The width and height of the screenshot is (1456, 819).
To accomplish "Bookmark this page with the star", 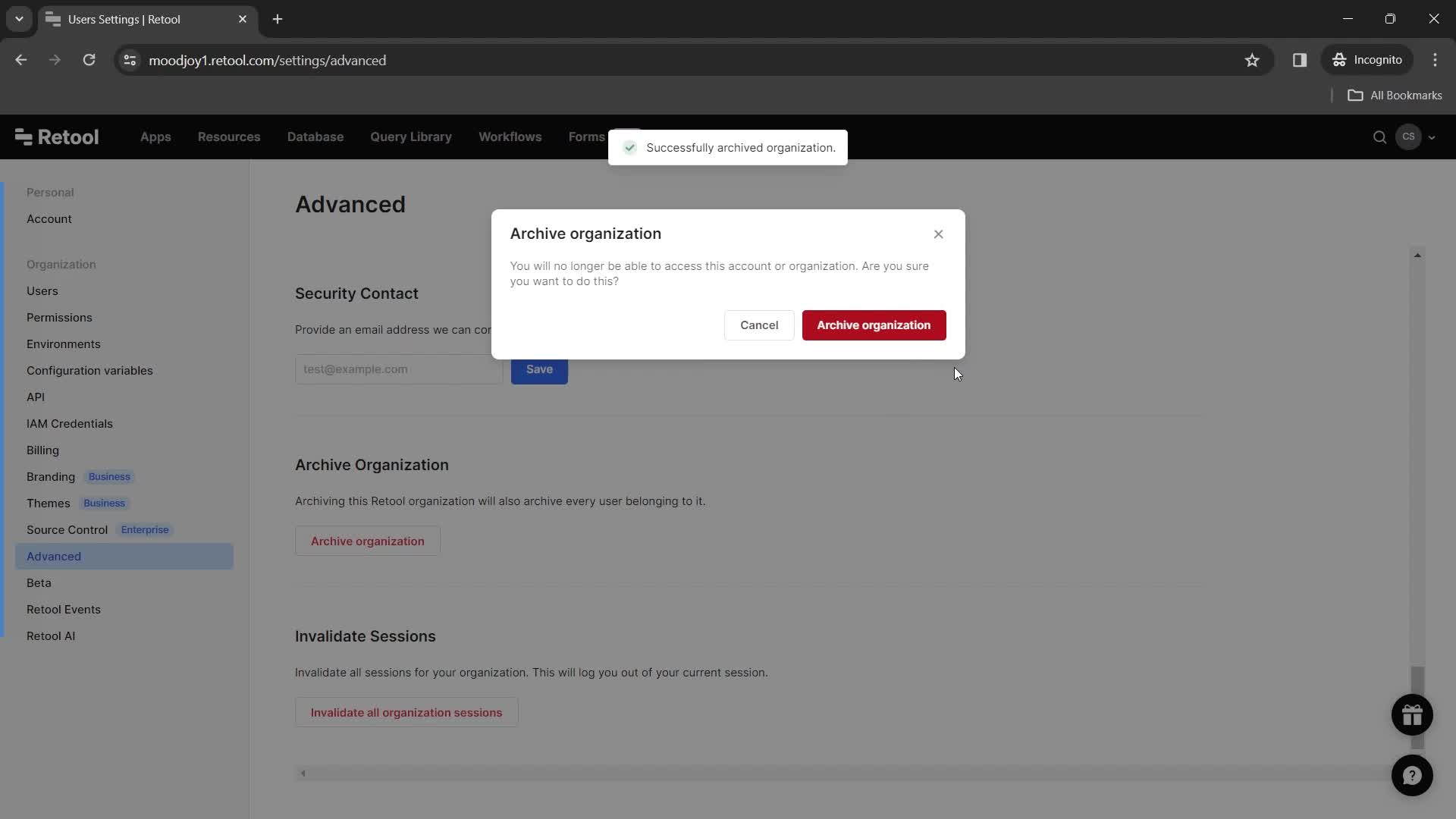I will (1252, 60).
